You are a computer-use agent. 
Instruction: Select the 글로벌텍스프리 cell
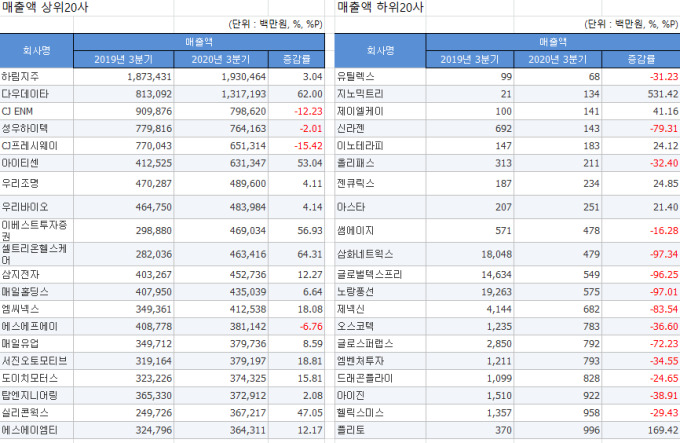click(x=380, y=275)
